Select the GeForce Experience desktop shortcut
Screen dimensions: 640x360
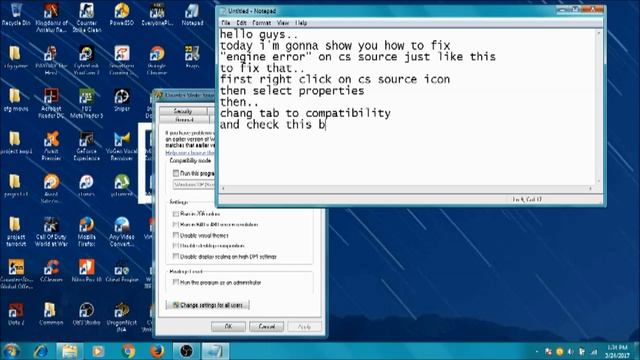tap(87, 146)
